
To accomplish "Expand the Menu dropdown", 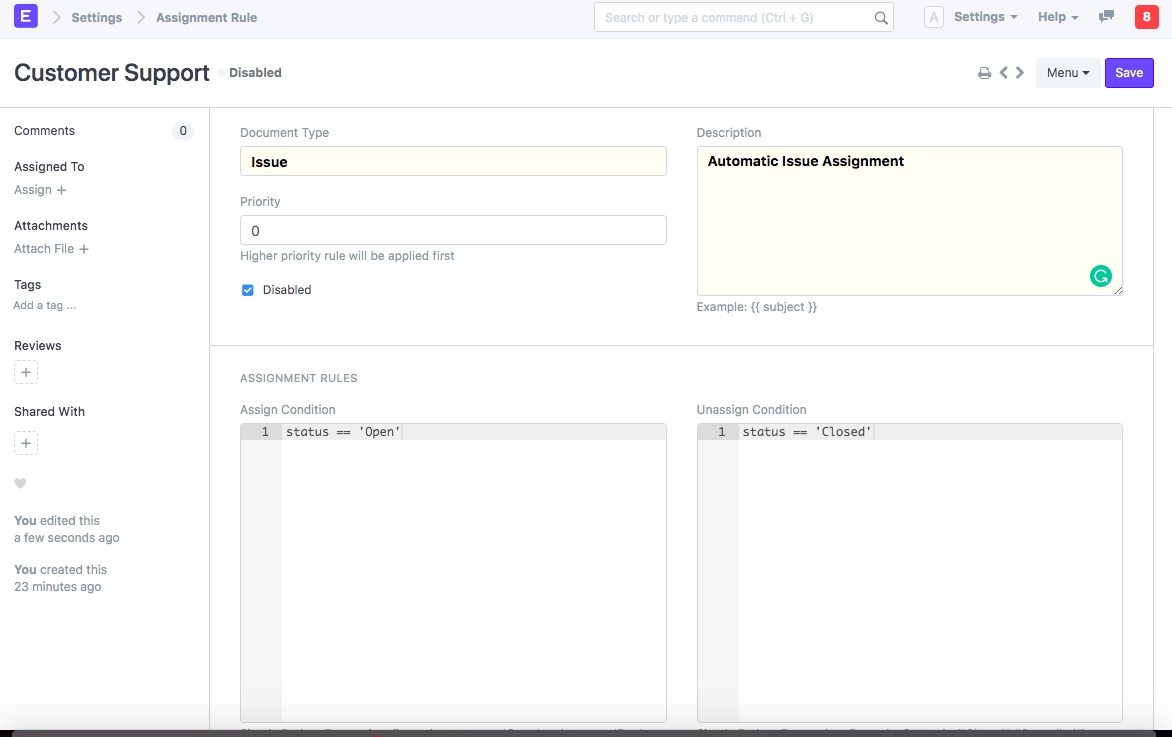I will point(1067,73).
